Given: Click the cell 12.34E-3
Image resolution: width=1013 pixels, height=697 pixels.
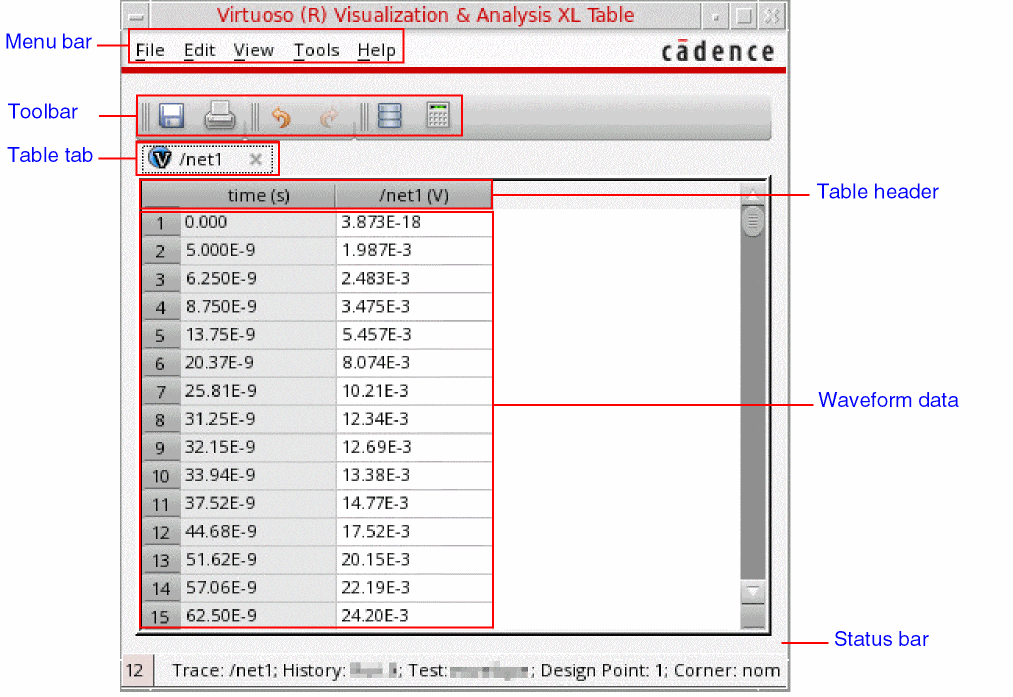Looking at the screenshot, I should 414,419.
